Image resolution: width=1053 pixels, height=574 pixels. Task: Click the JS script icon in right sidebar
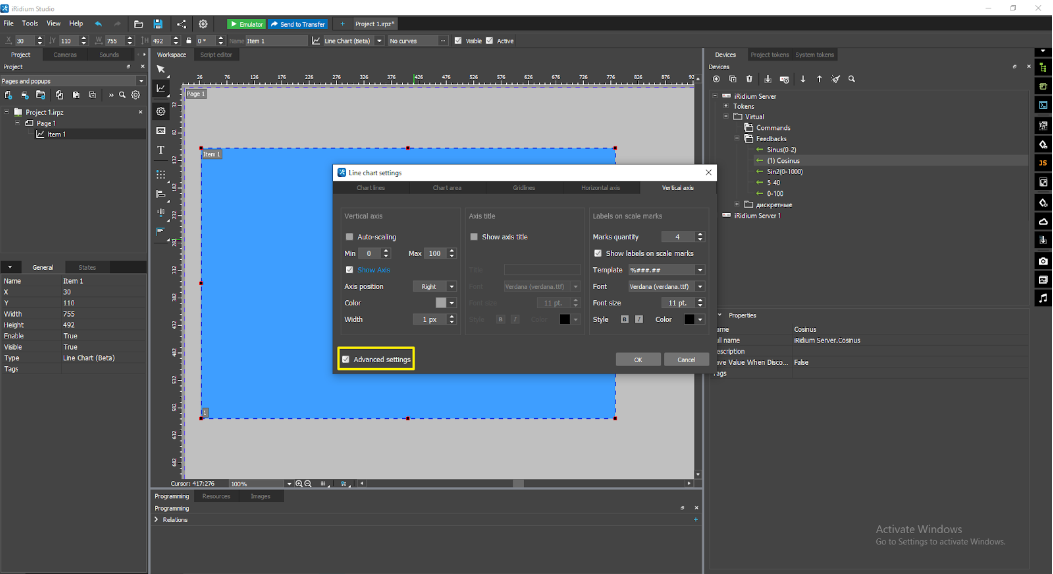1043,162
